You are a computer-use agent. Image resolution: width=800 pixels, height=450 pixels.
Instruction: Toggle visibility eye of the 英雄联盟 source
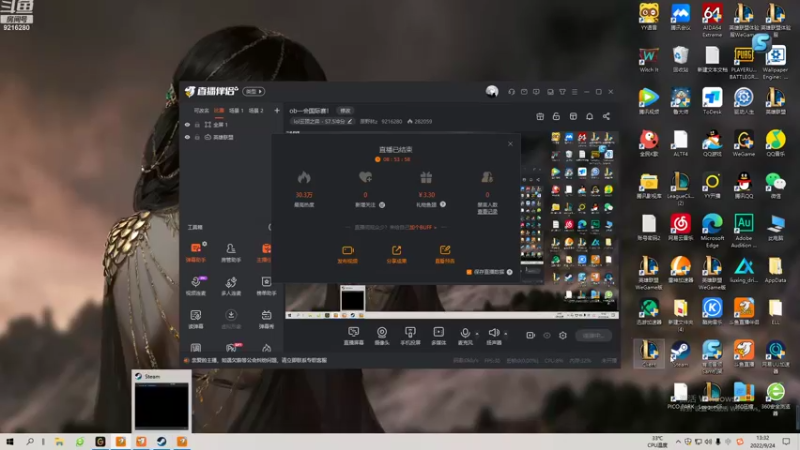pos(187,137)
